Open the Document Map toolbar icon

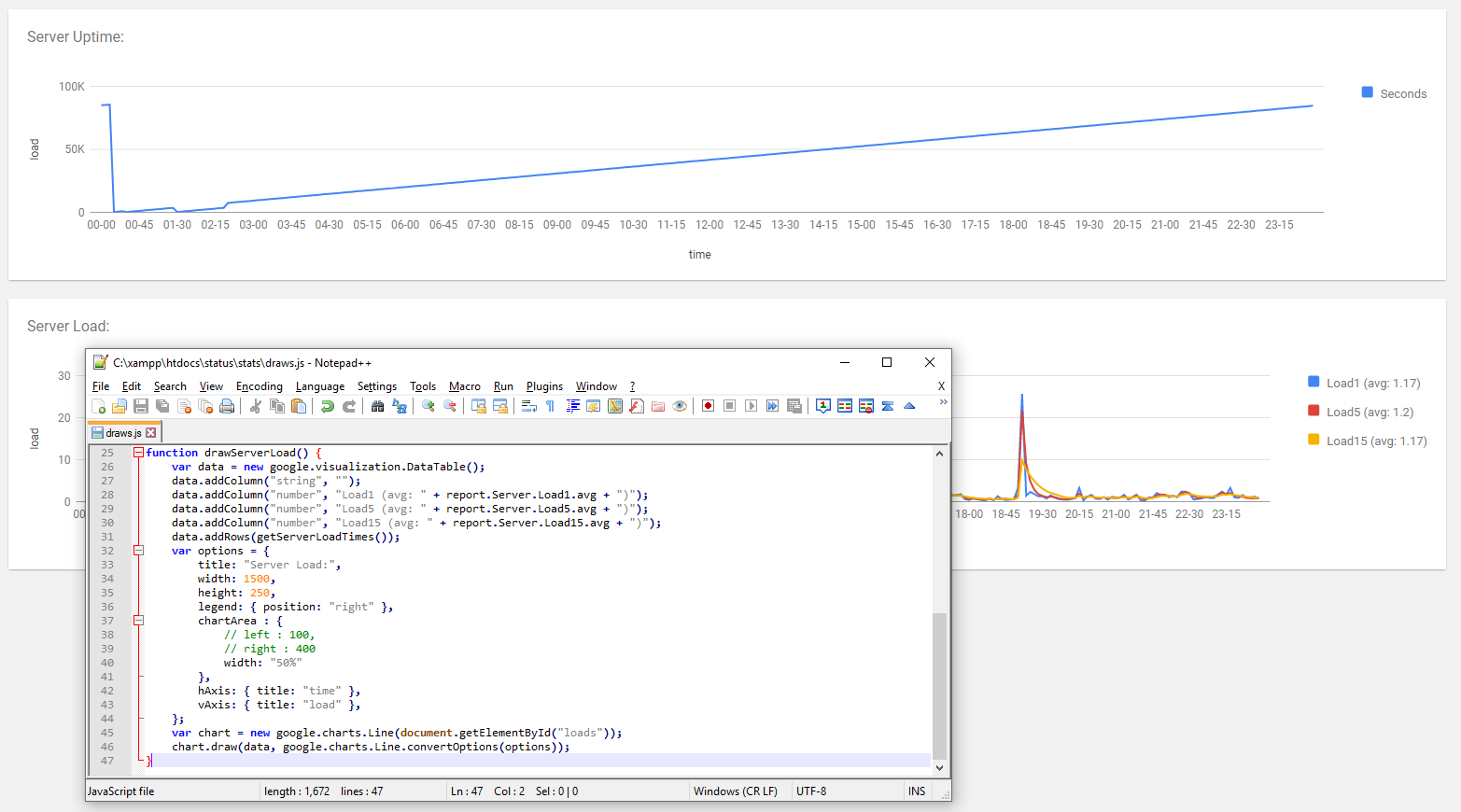pyautogui.click(x=615, y=406)
